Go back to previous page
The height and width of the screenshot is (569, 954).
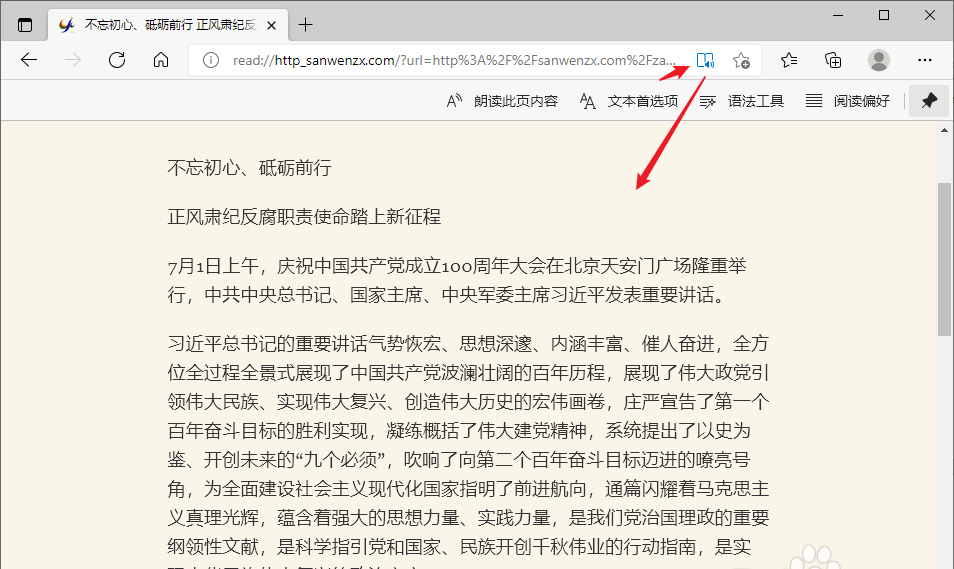point(29,60)
